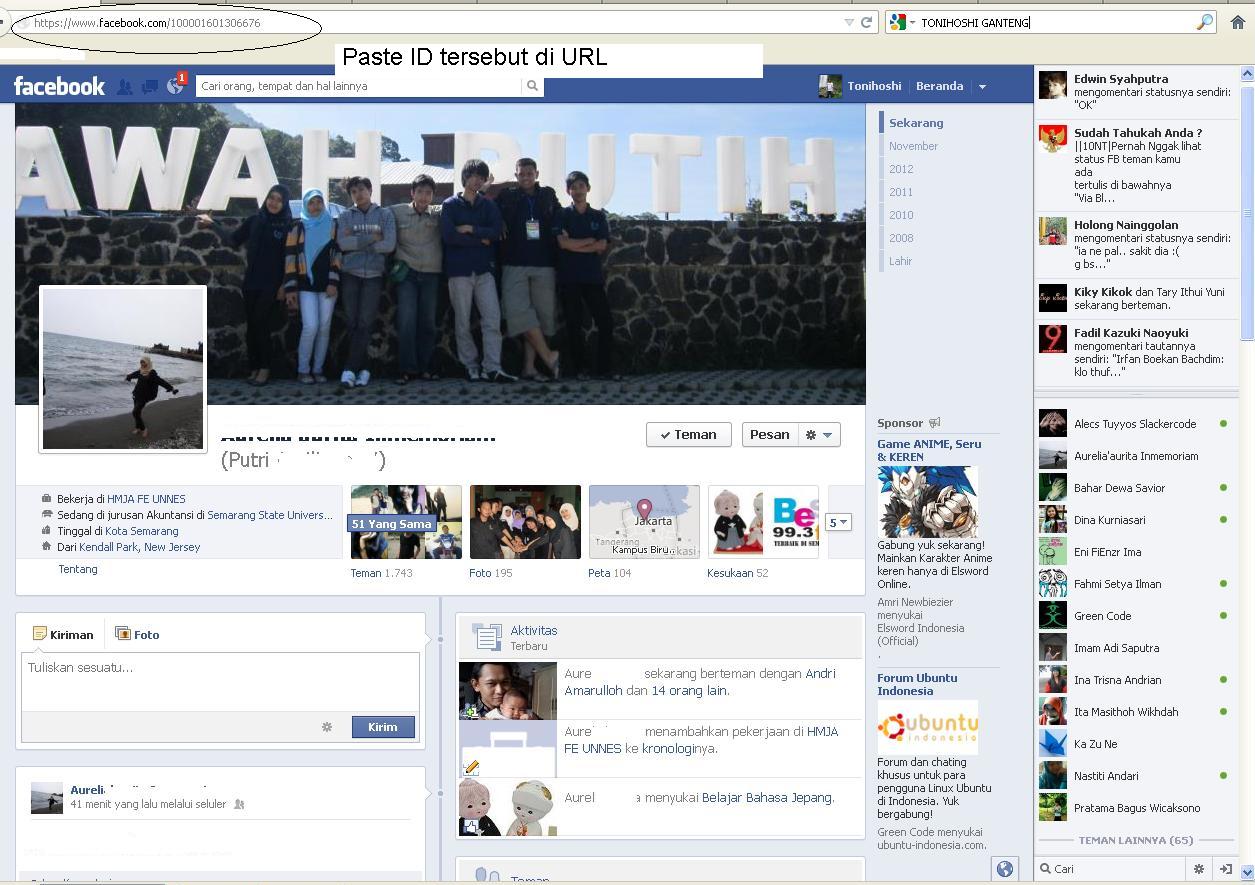Open chat with Pratama Bagus Wicaksono
This screenshot has width=1255, height=885.
1134,808
